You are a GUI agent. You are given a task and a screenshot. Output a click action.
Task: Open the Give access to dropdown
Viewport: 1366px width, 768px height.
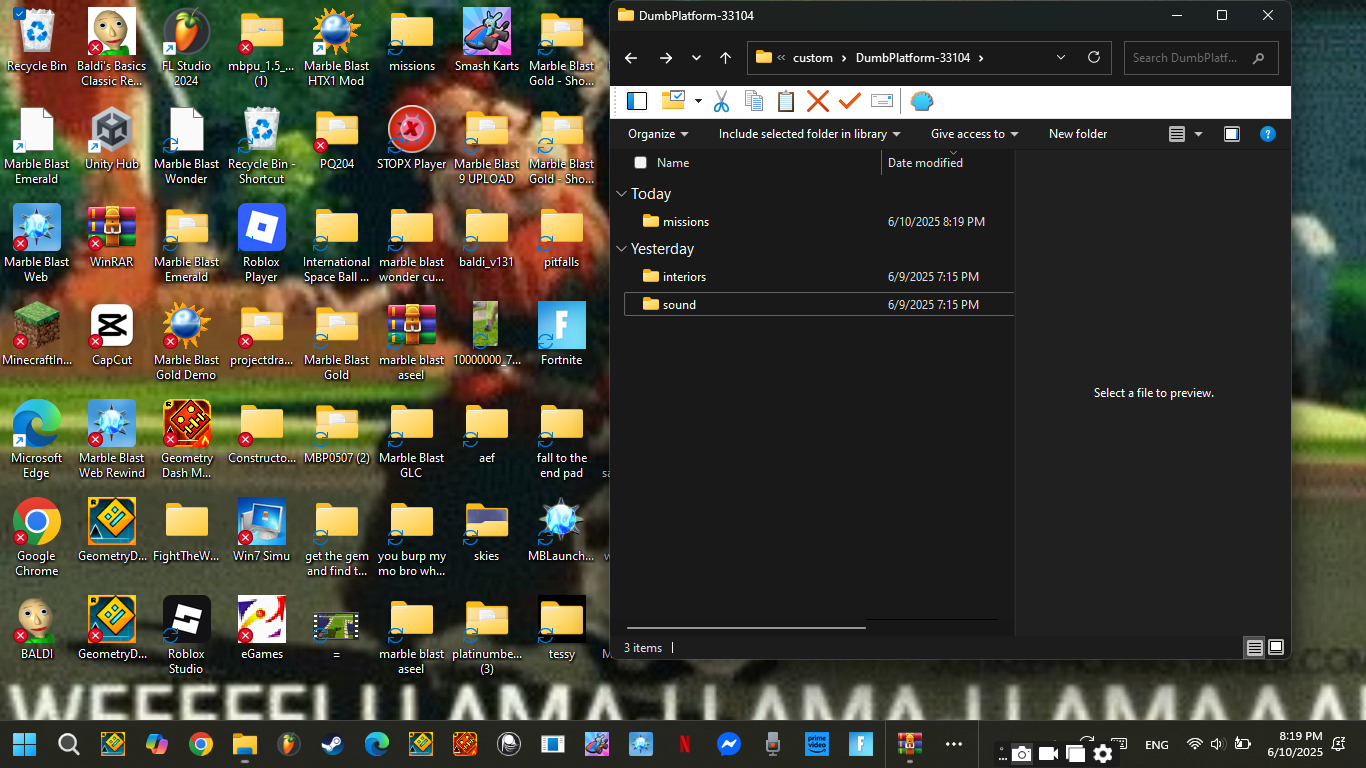[974, 134]
